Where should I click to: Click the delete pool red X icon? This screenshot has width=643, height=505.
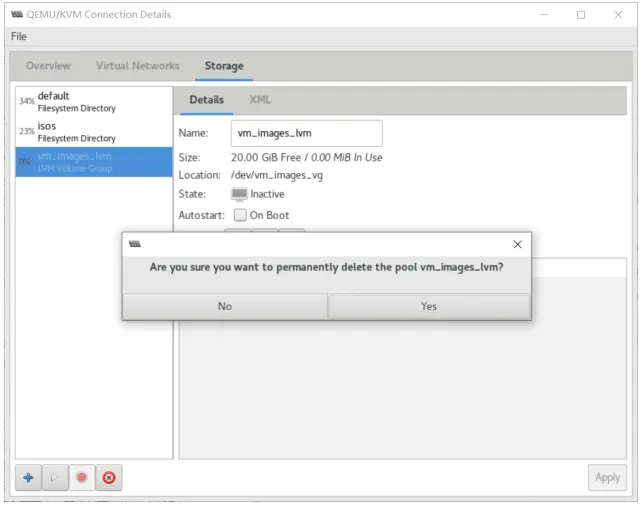coord(109,478)
